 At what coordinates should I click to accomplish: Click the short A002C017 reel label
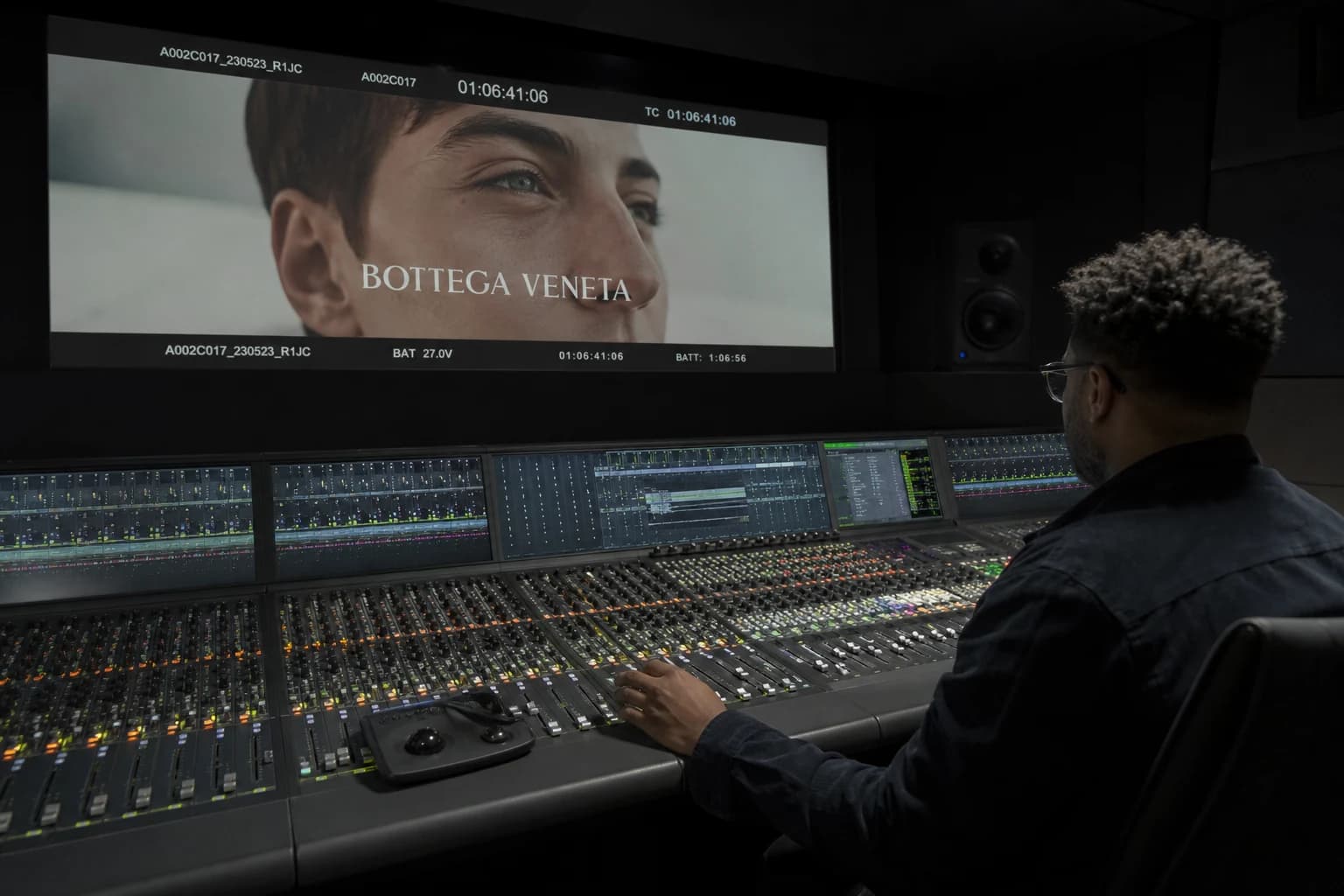point(388,79)
